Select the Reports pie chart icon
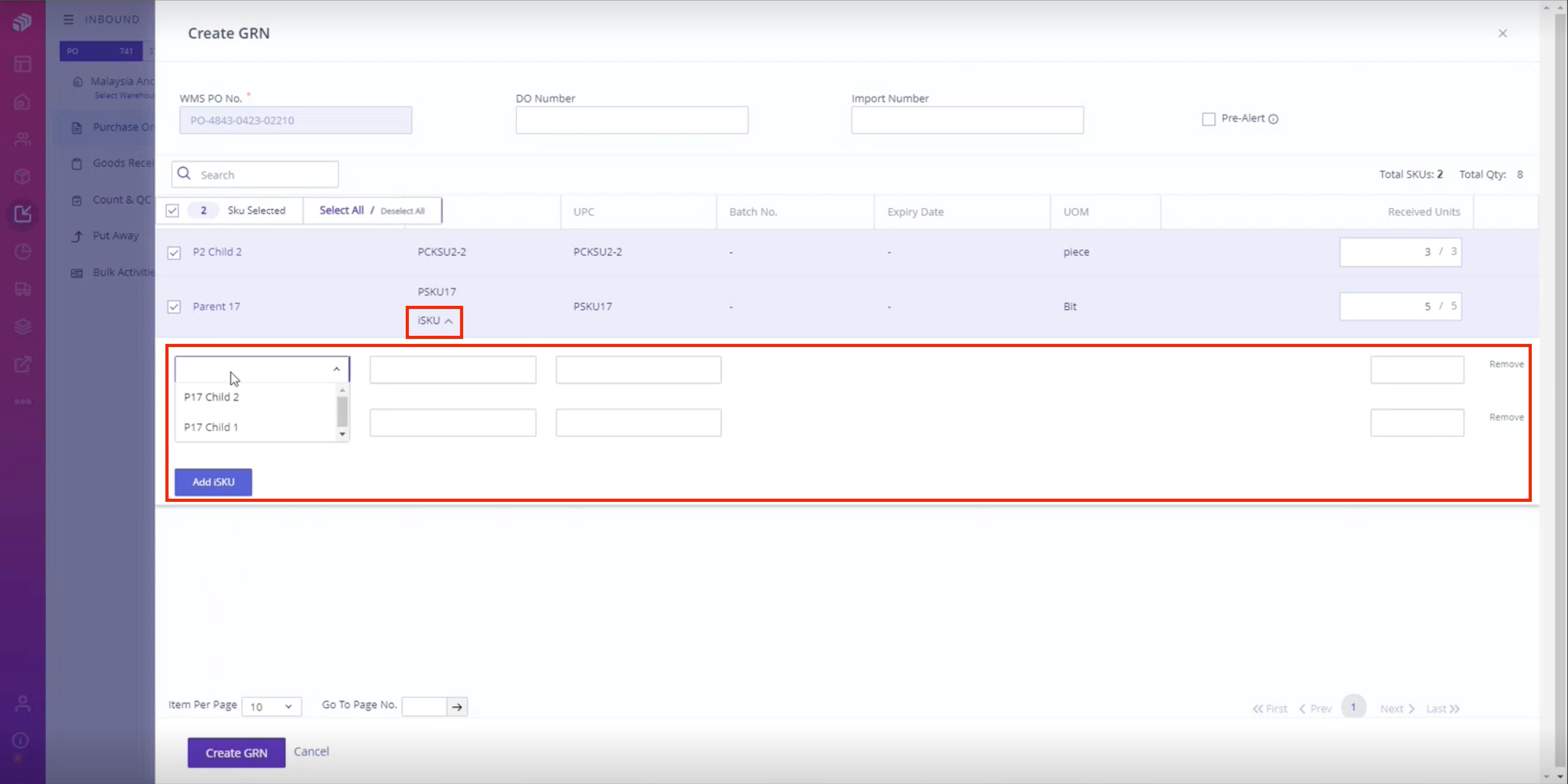 coord(22,252)
